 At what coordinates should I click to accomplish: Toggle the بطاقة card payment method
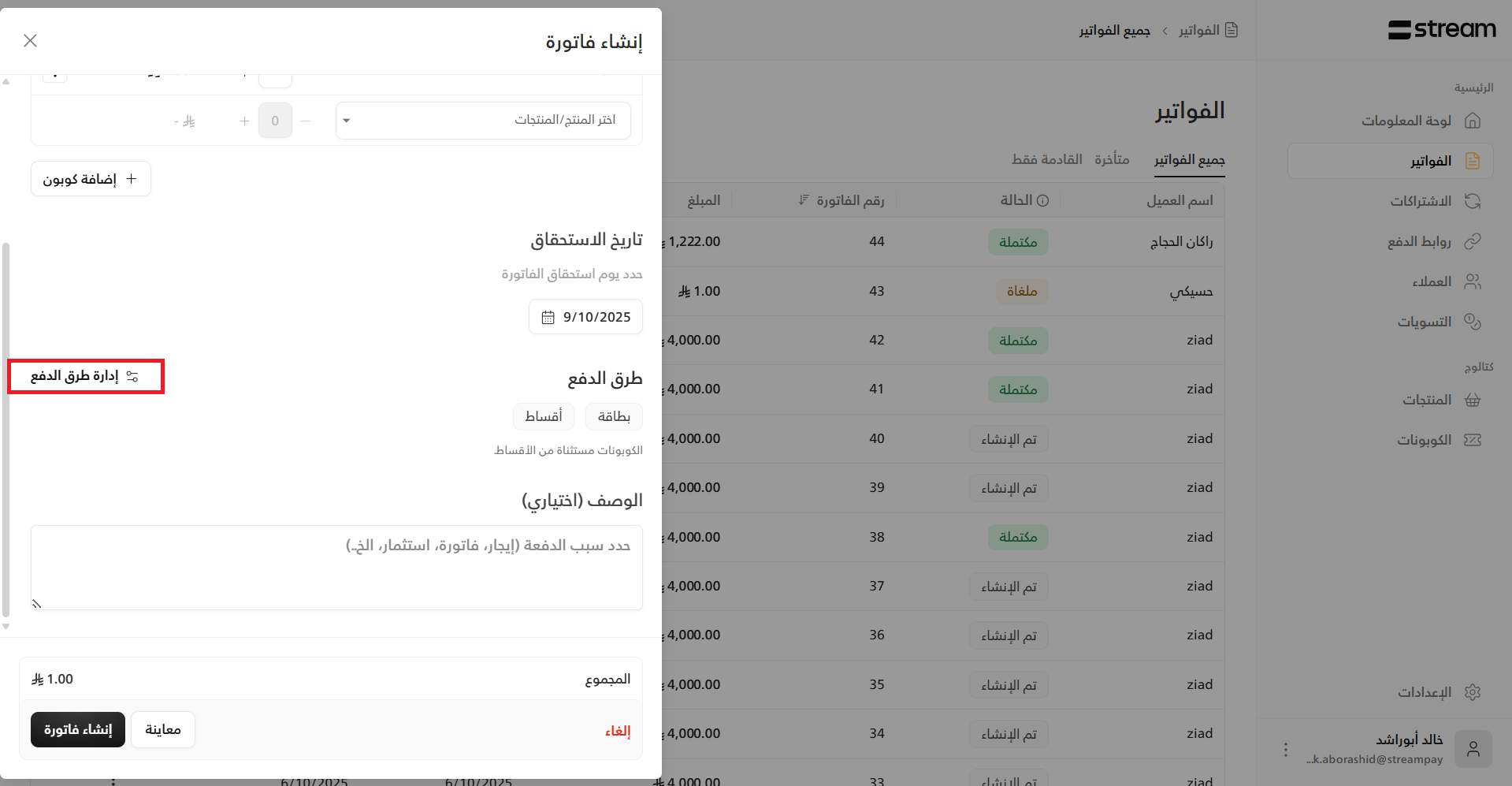coord(614,416)
